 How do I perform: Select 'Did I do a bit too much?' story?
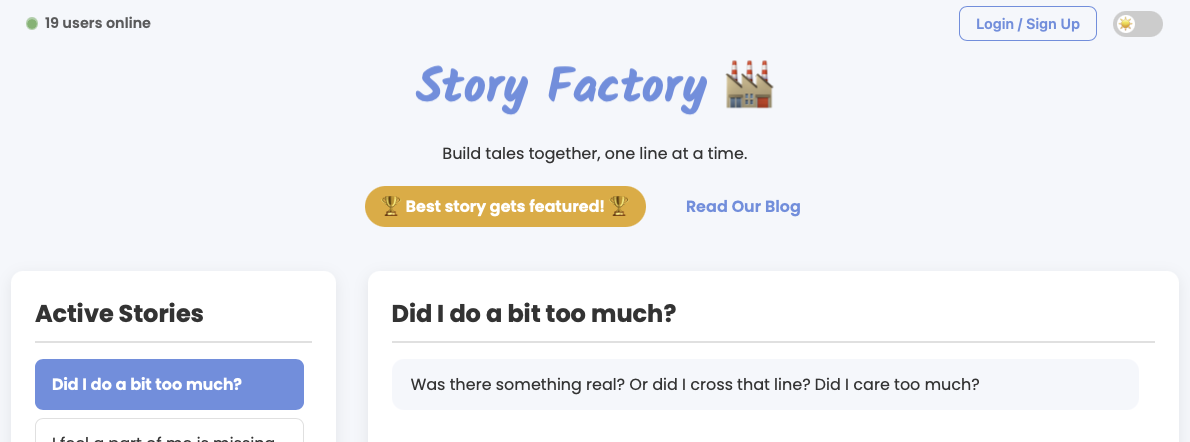(x=169, y=384)
